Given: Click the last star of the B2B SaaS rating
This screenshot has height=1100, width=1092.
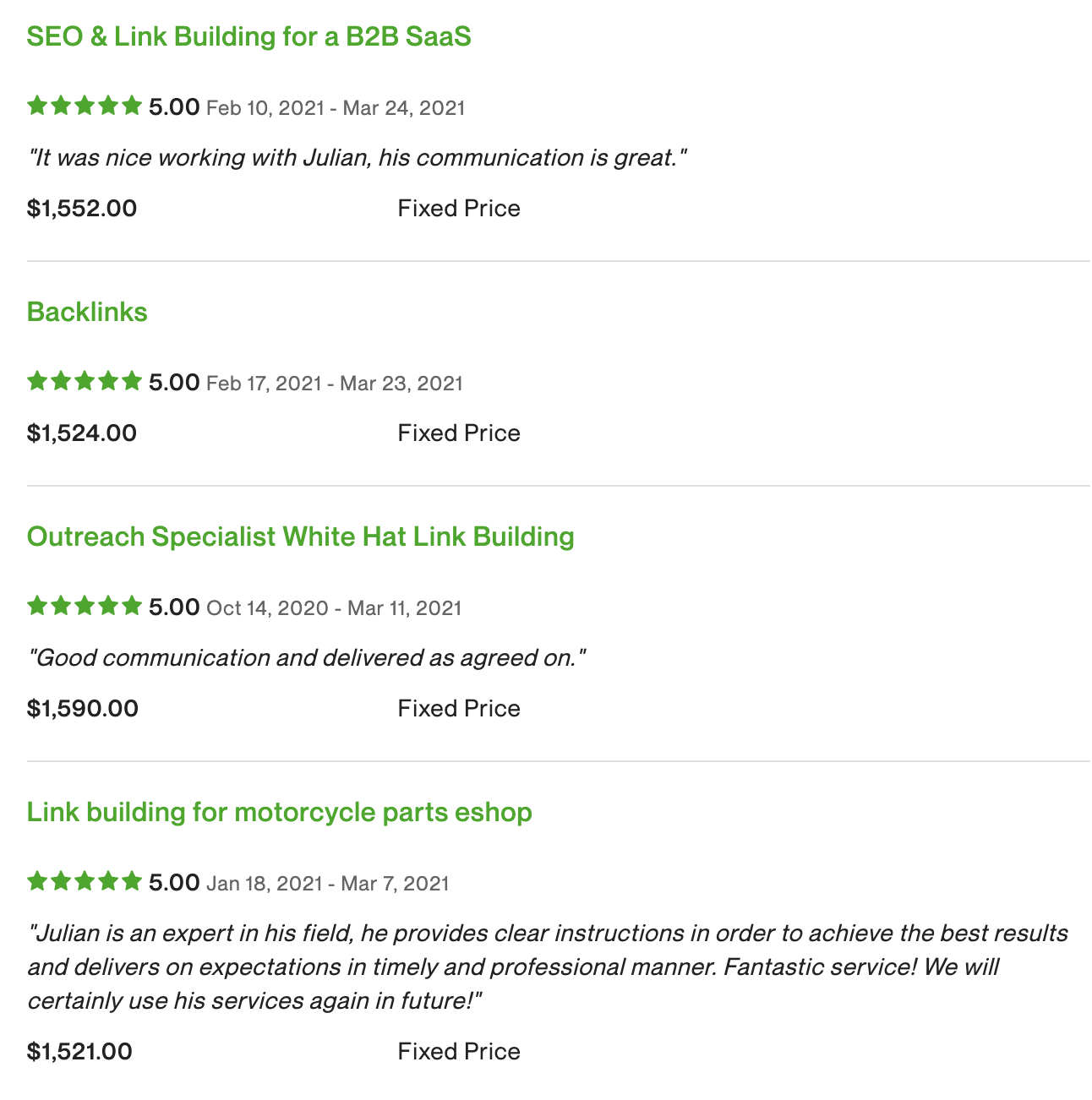Looking at the screenshot, I should coord(132,106).
